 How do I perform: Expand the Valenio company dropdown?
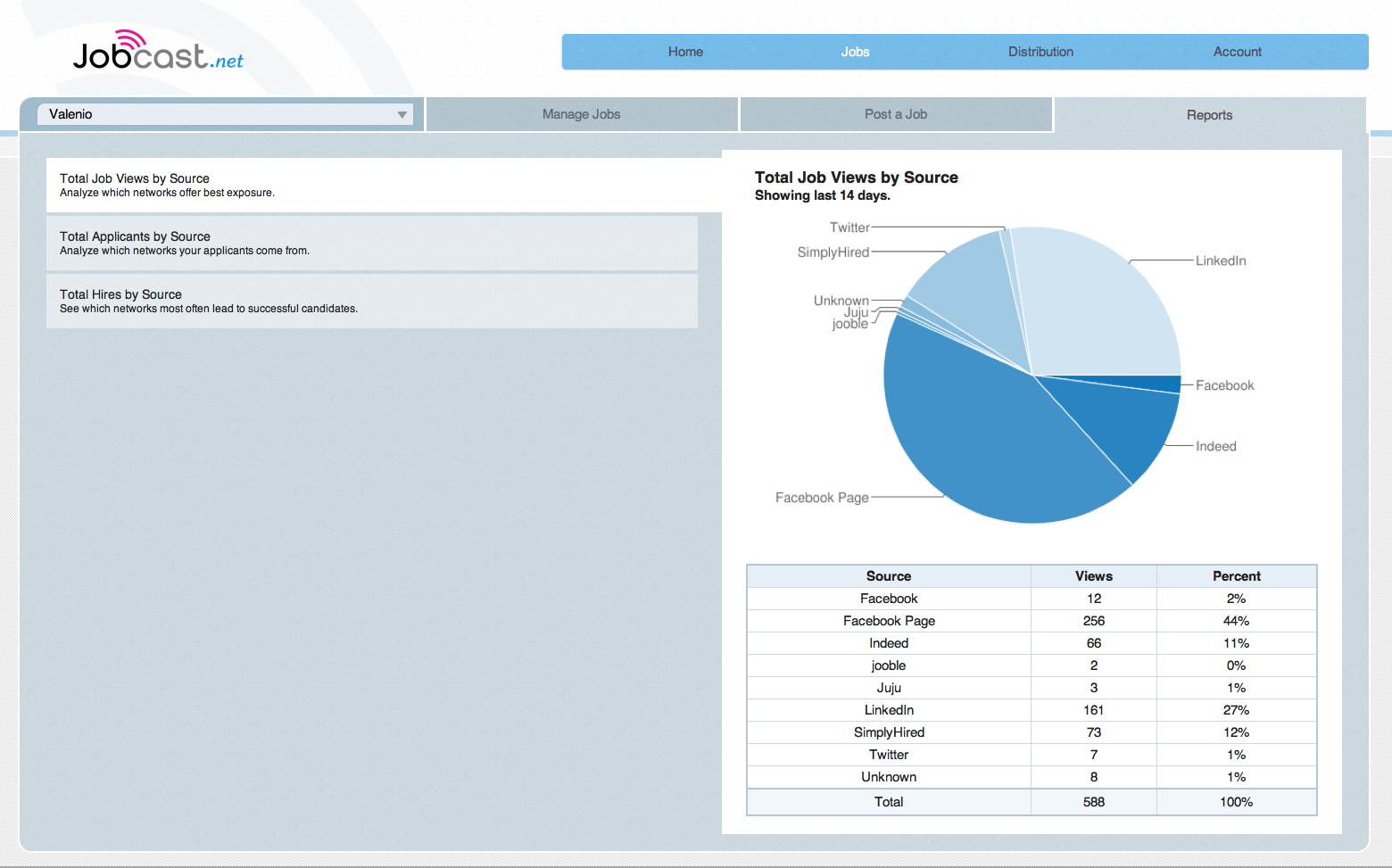pos(225,114)
